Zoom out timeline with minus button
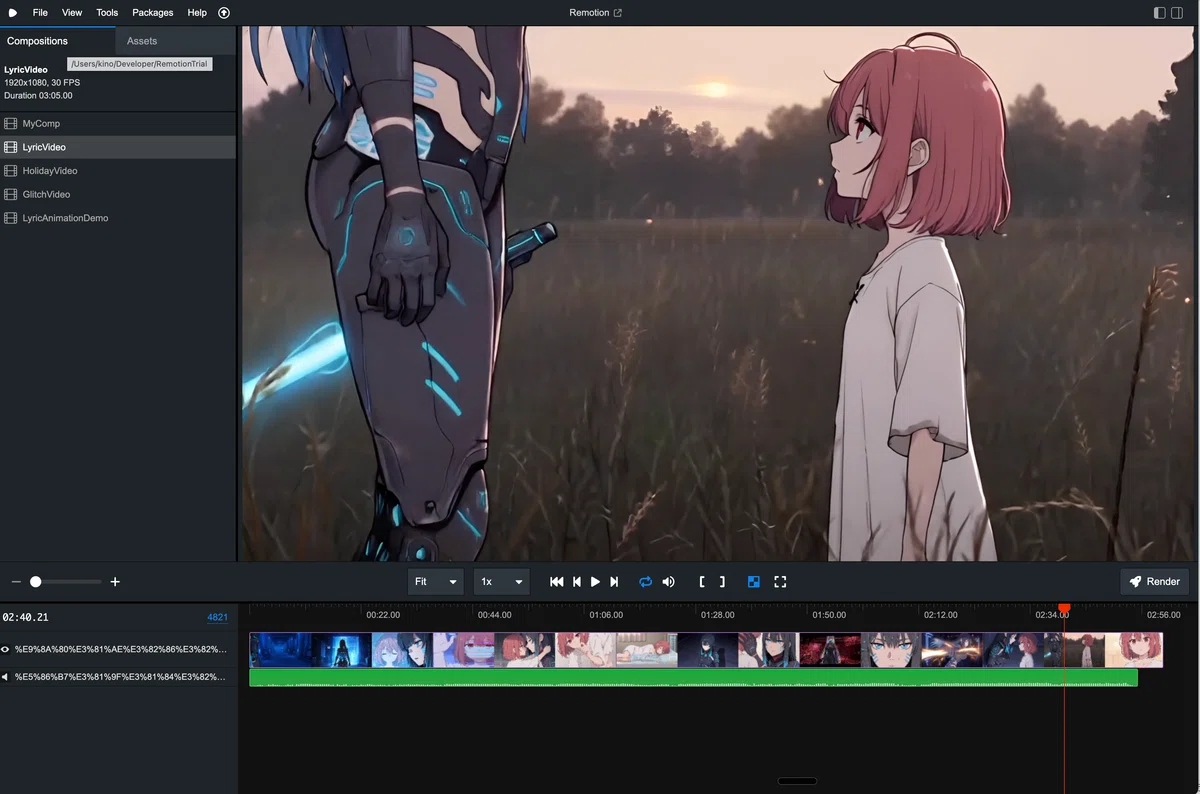1200x794 pixels. [x=16, y=582]
